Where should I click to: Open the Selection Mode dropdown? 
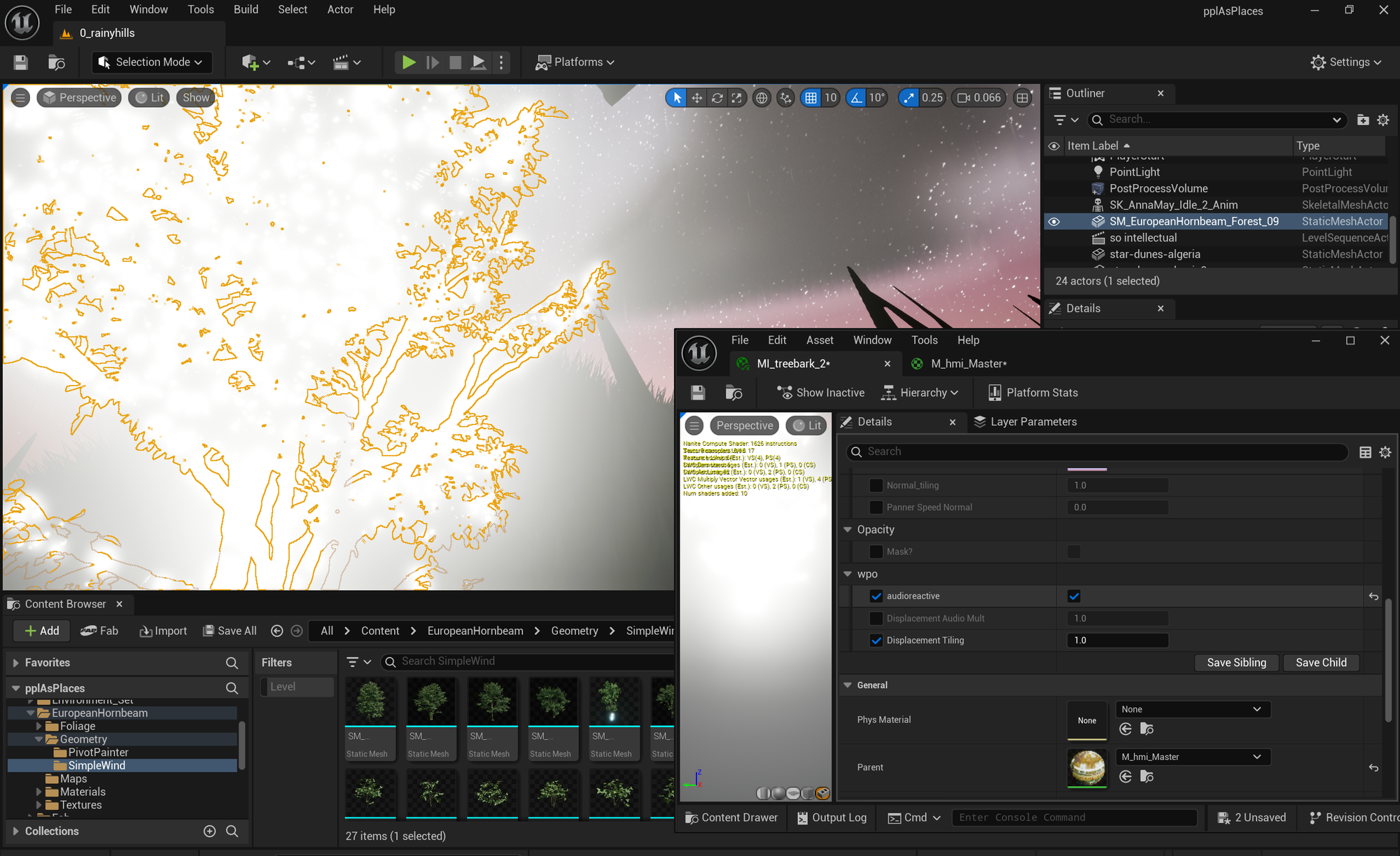(151, 62)
